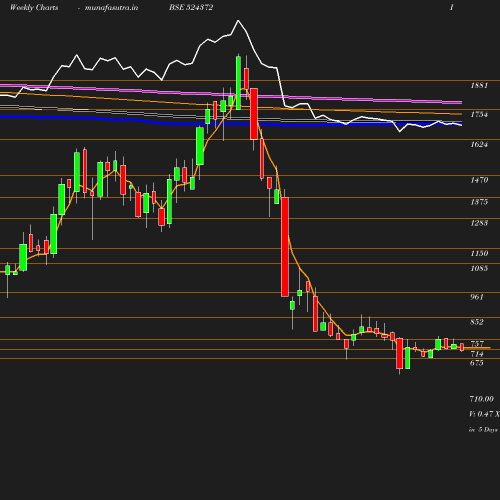This screenshot has height=500, width=500.
Task: Click the 'V: 0.47 X' volume text
Action: pos(484,414)
